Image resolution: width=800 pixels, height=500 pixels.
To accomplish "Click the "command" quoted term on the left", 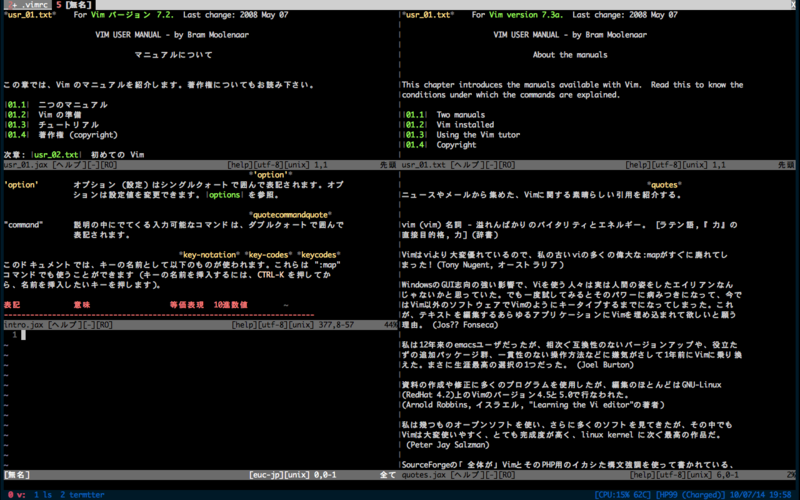I will [x=23, y=224].
